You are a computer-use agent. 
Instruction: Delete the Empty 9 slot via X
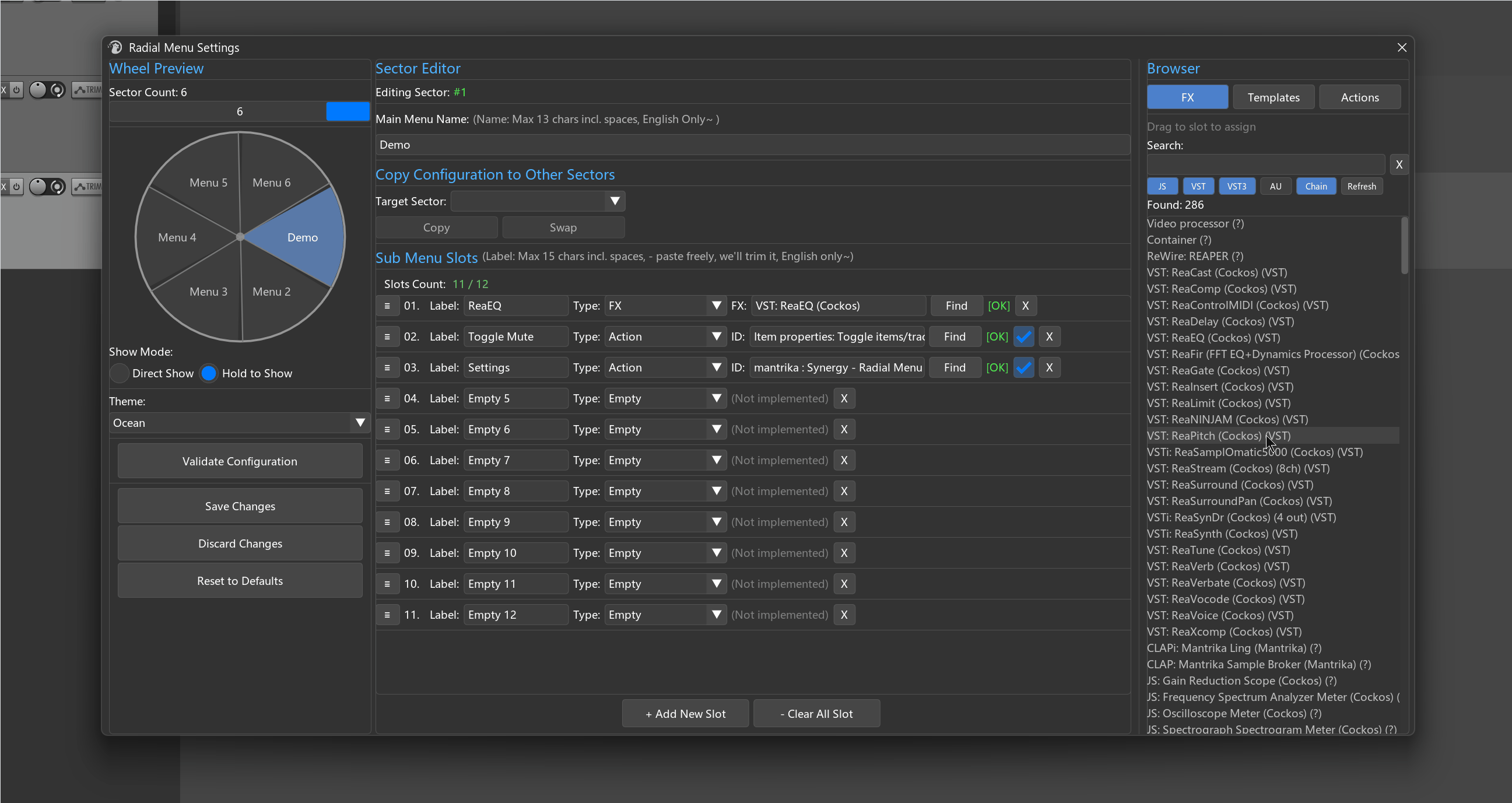coord(844,523)
